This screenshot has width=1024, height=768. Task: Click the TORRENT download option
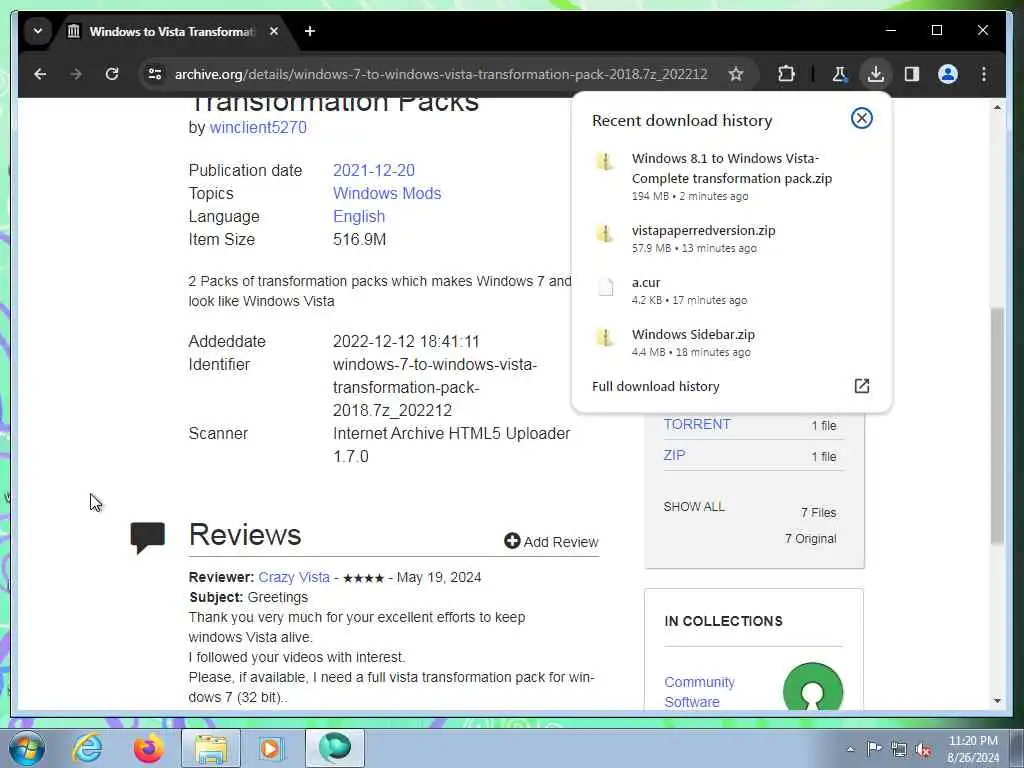697,424
